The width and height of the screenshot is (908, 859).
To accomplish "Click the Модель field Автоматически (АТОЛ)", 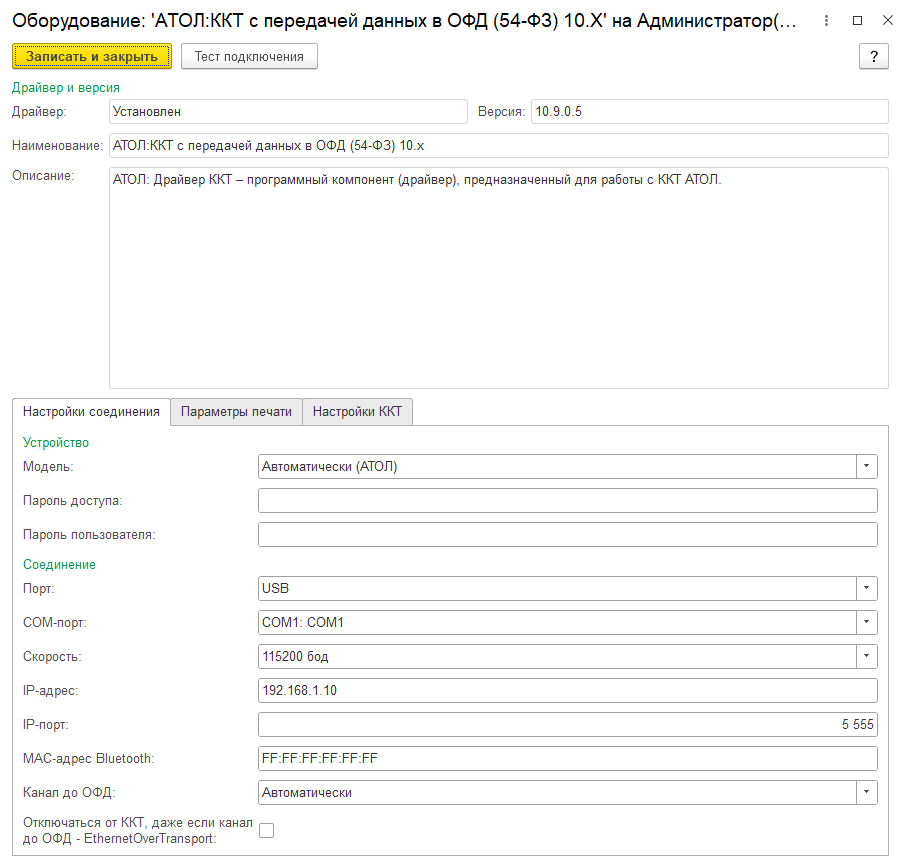I will coord(557,466).
